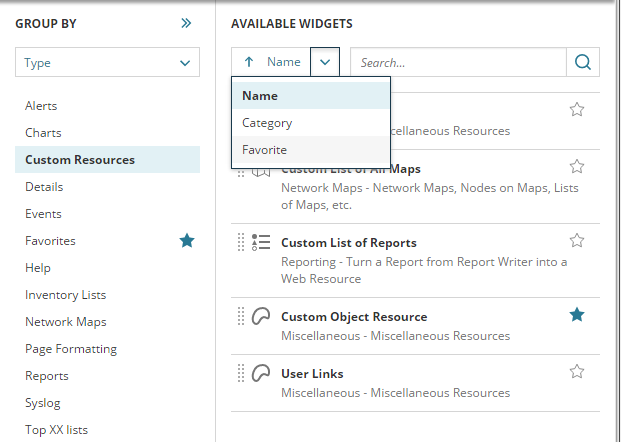Click the User Links widget icon

(x=261, y=373)
